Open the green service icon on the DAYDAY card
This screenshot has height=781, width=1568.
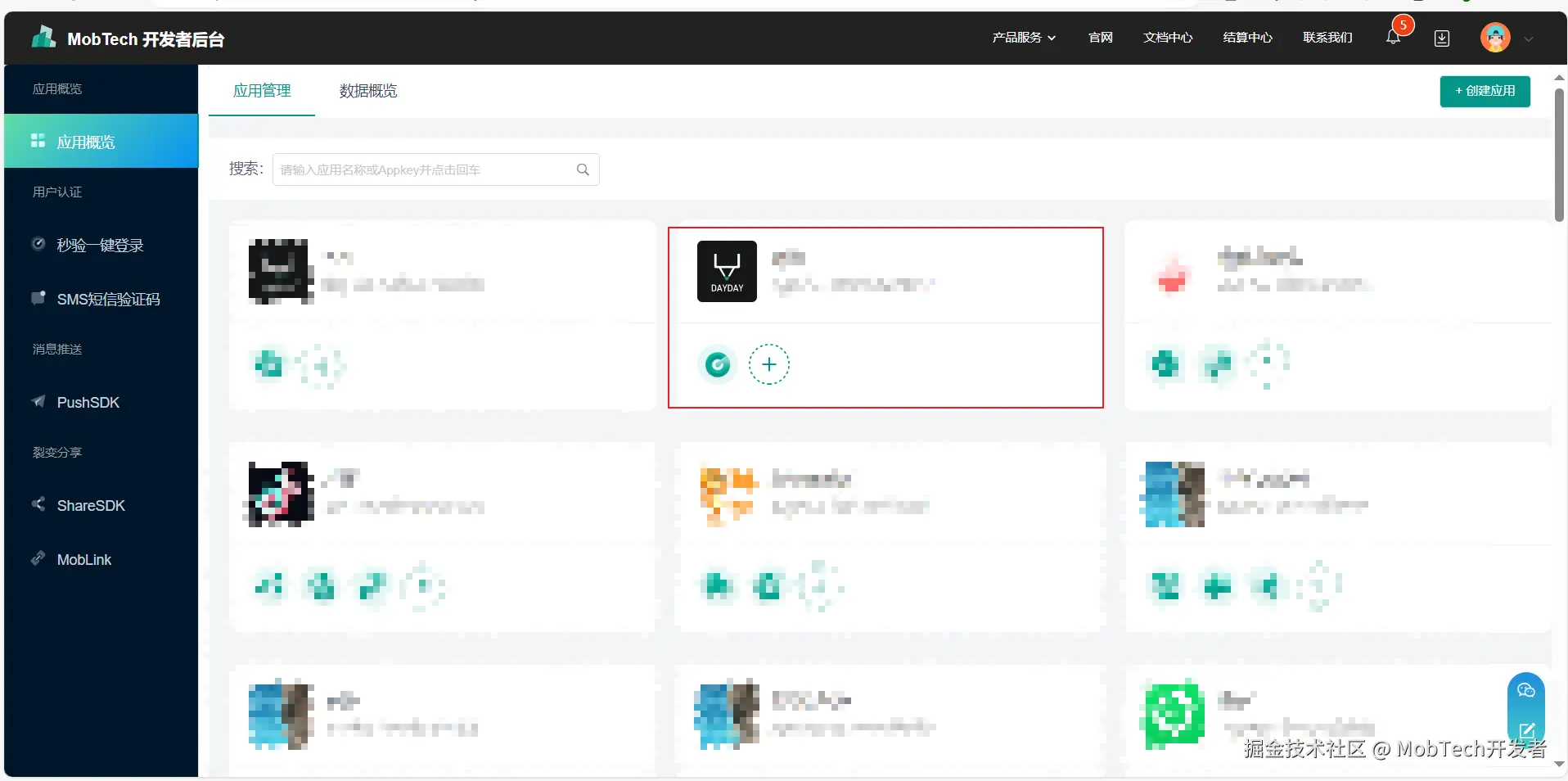(718, 364)
